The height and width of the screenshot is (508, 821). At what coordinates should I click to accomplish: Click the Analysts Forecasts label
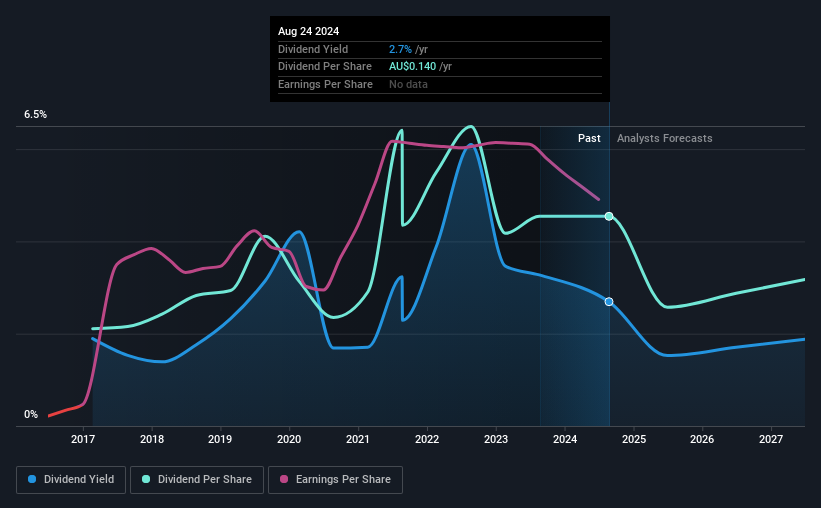[x=664, y=138]
